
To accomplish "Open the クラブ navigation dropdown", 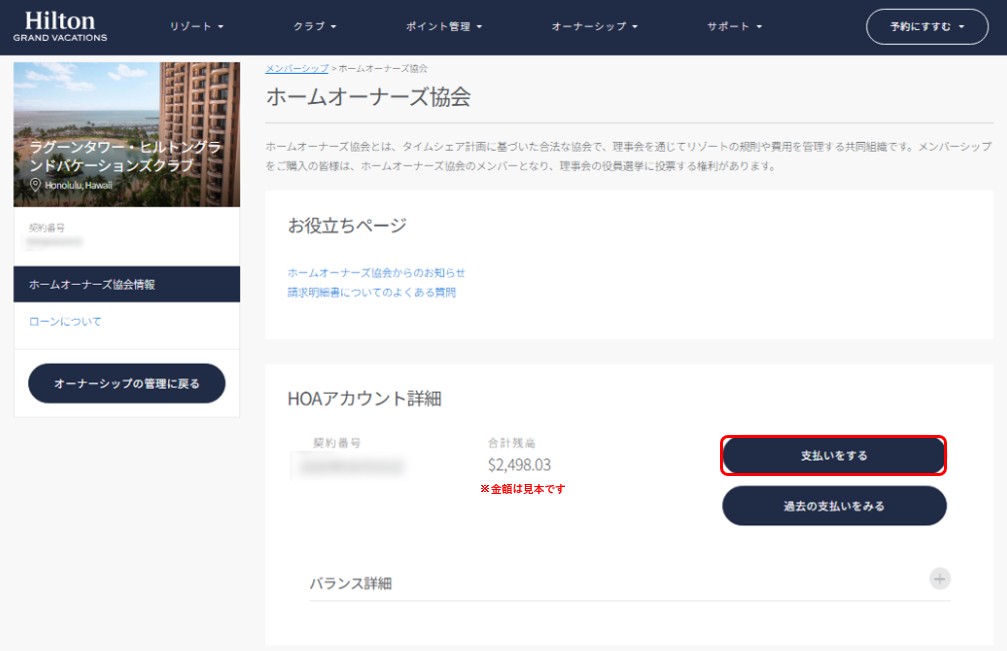I will 315,27.
